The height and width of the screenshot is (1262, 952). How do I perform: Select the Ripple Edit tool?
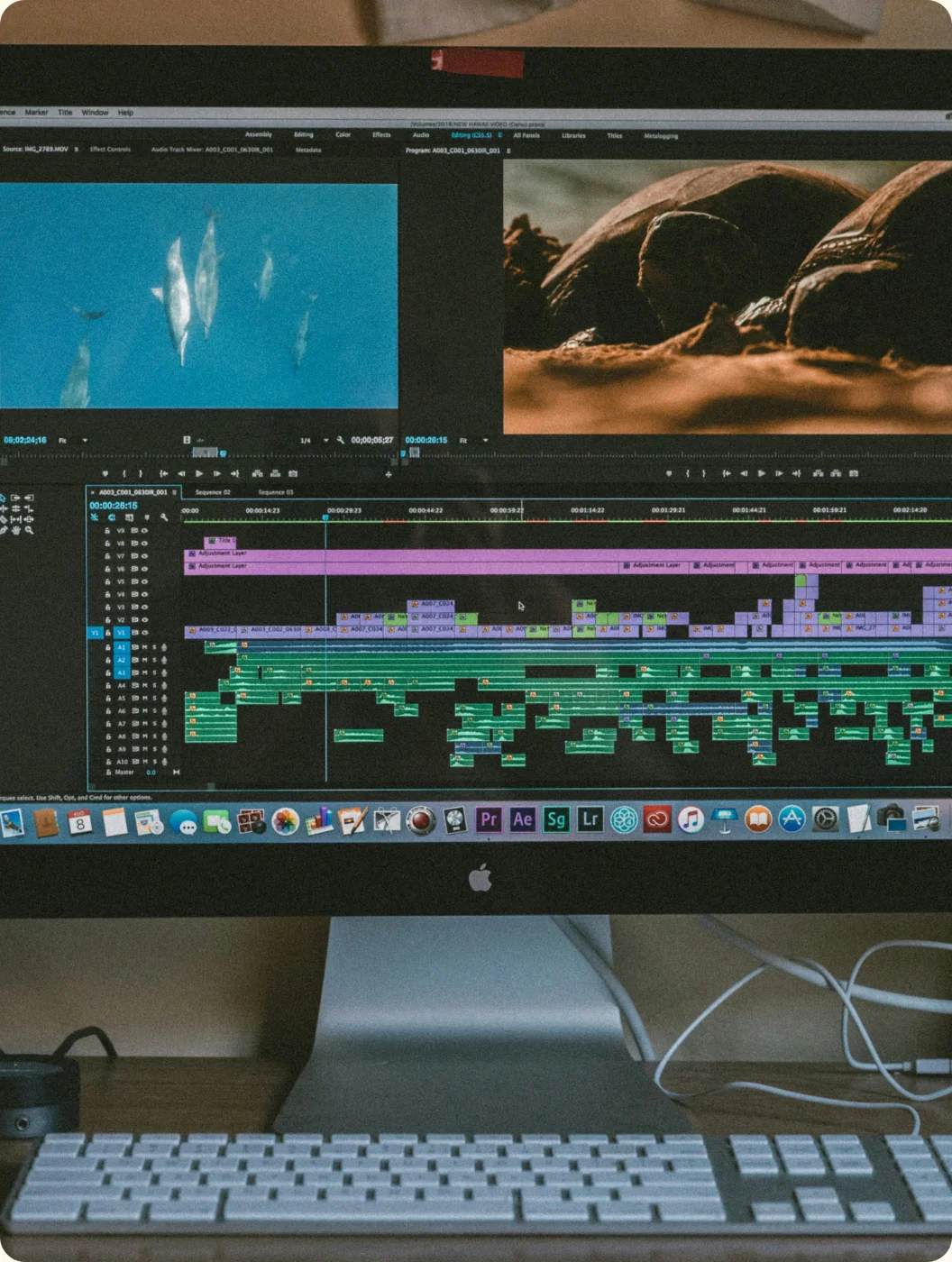[x=4, y=508]
